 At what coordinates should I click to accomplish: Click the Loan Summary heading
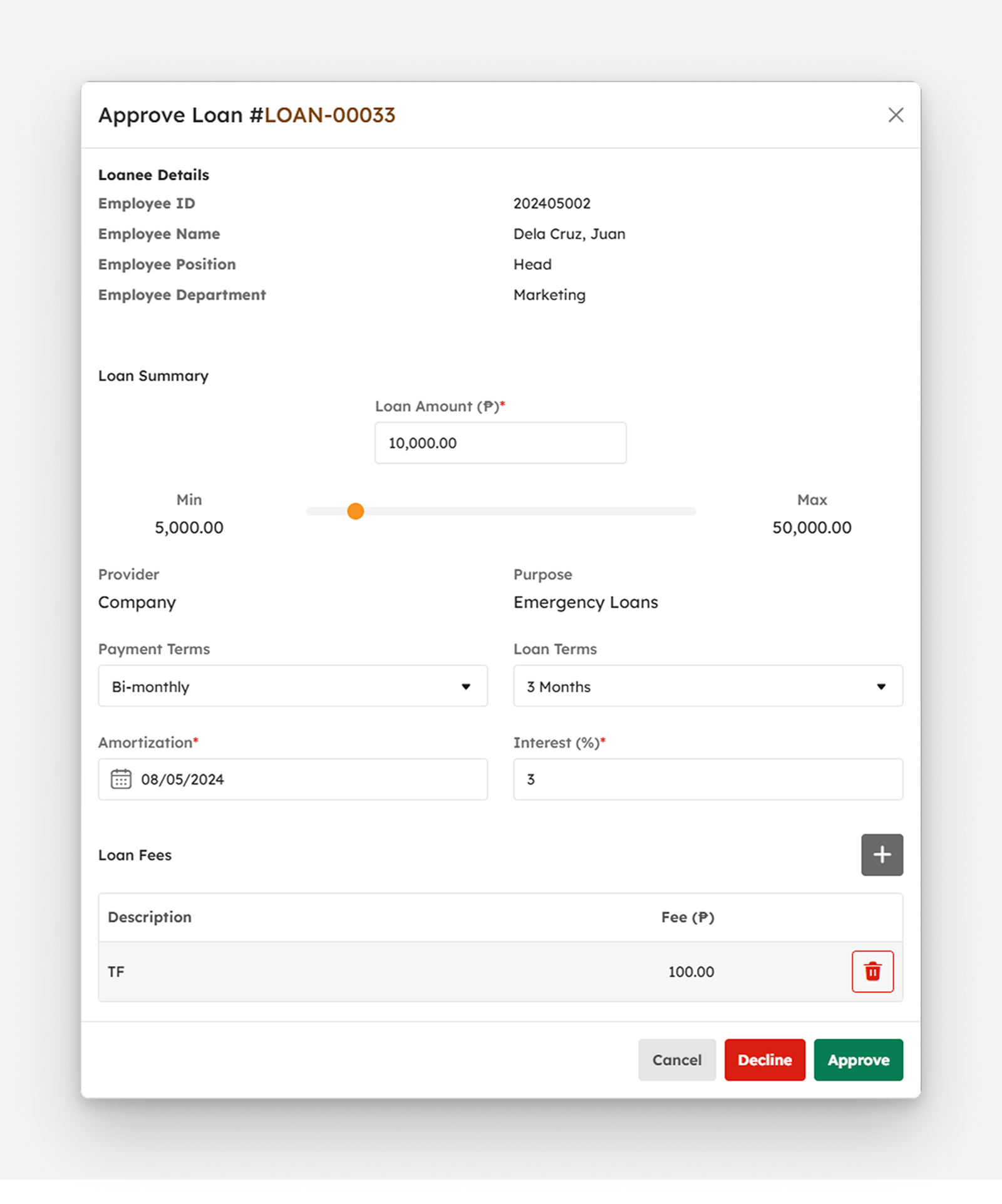click(x=153, y=376)
